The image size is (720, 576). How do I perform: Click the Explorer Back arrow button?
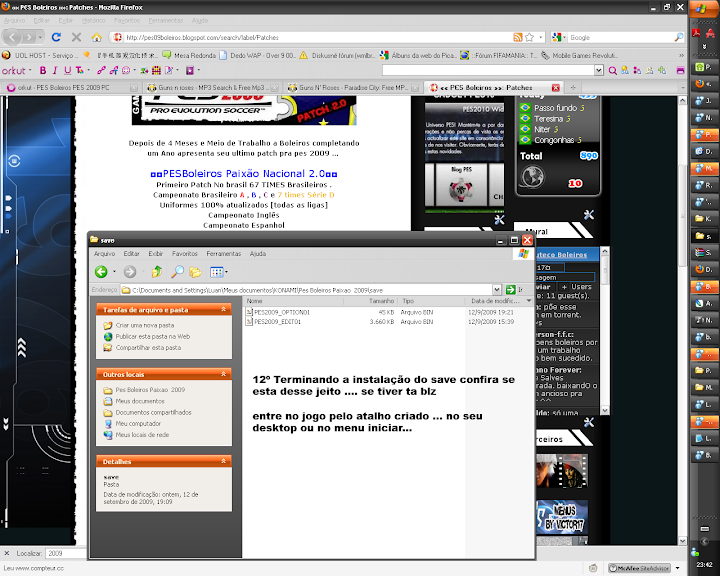(101, 271)
